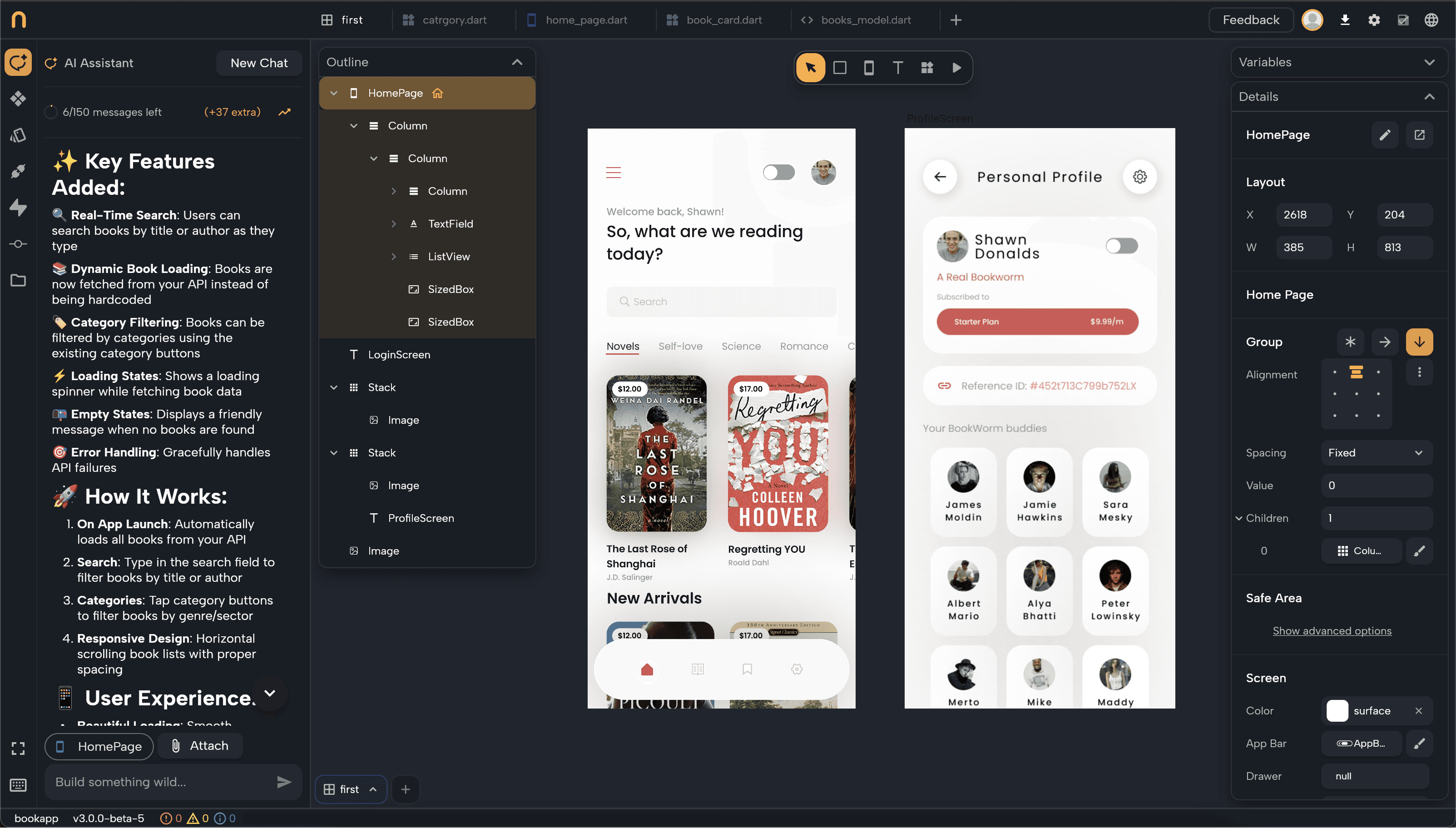The height and width of the screenshot is (828, 1456).
Task: Expand the ListView node in the outline
Action: click(x=394, y=257)
